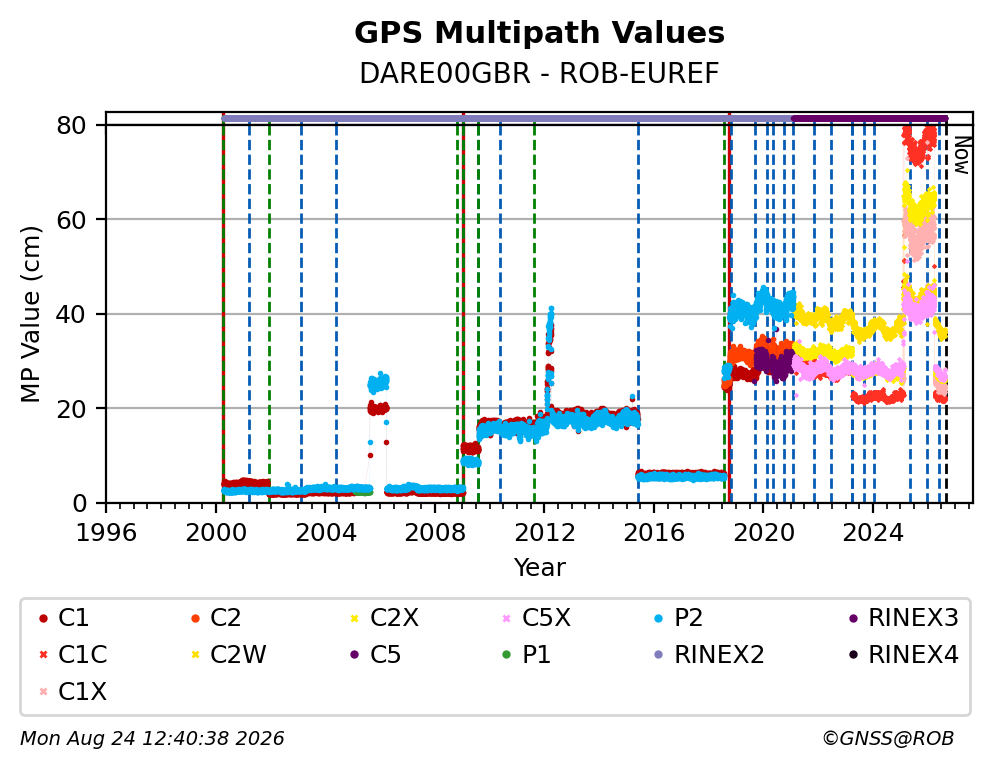Click the C1 dark red legend marker
The width and height of the screenshot is (992, 769).
tap(43, 618)
